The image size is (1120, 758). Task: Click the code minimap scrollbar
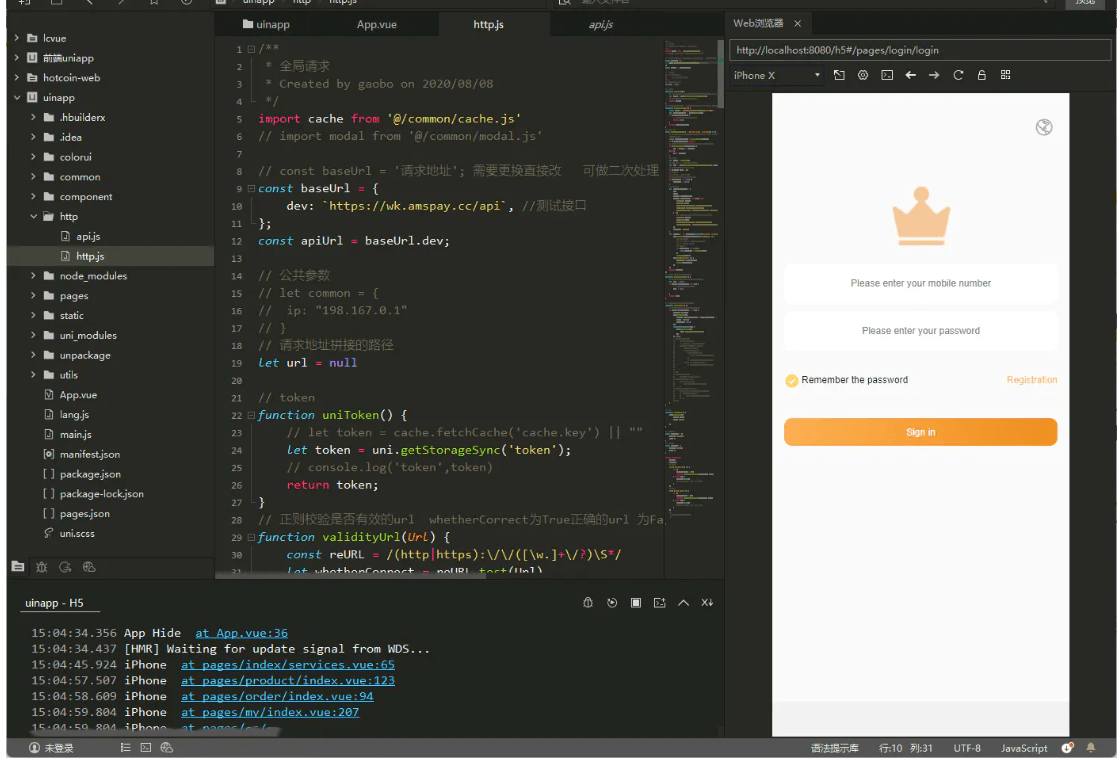[x=720, y=75]
